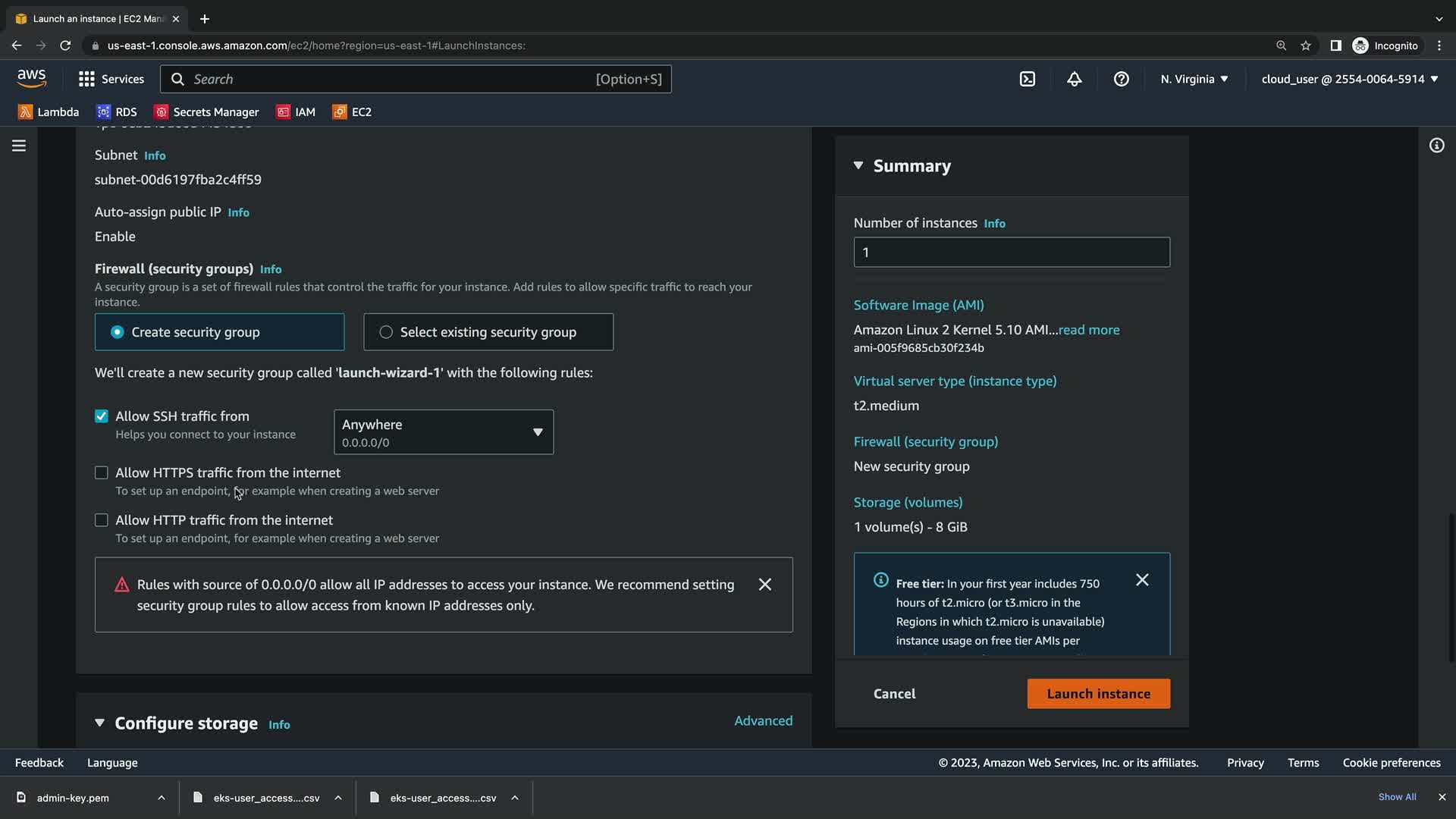
Task: Click the Number of instances field
Action: (1011, 253)
